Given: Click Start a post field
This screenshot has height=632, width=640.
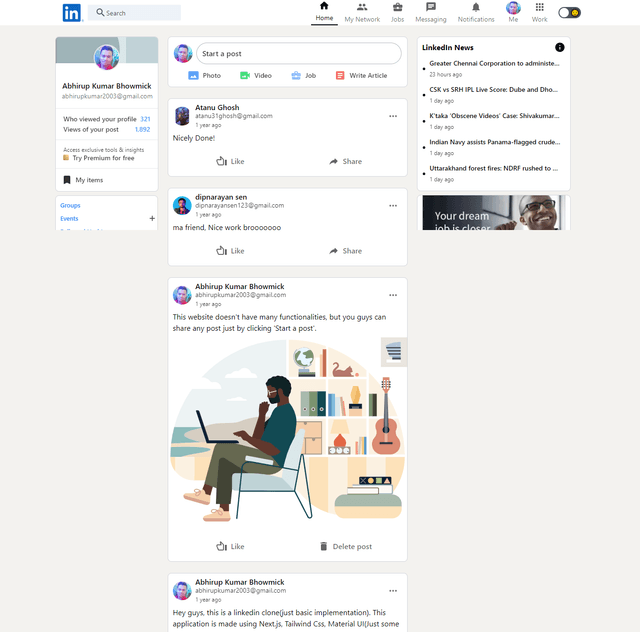Looking at the screenshot, I should click(x=299, y=53).
